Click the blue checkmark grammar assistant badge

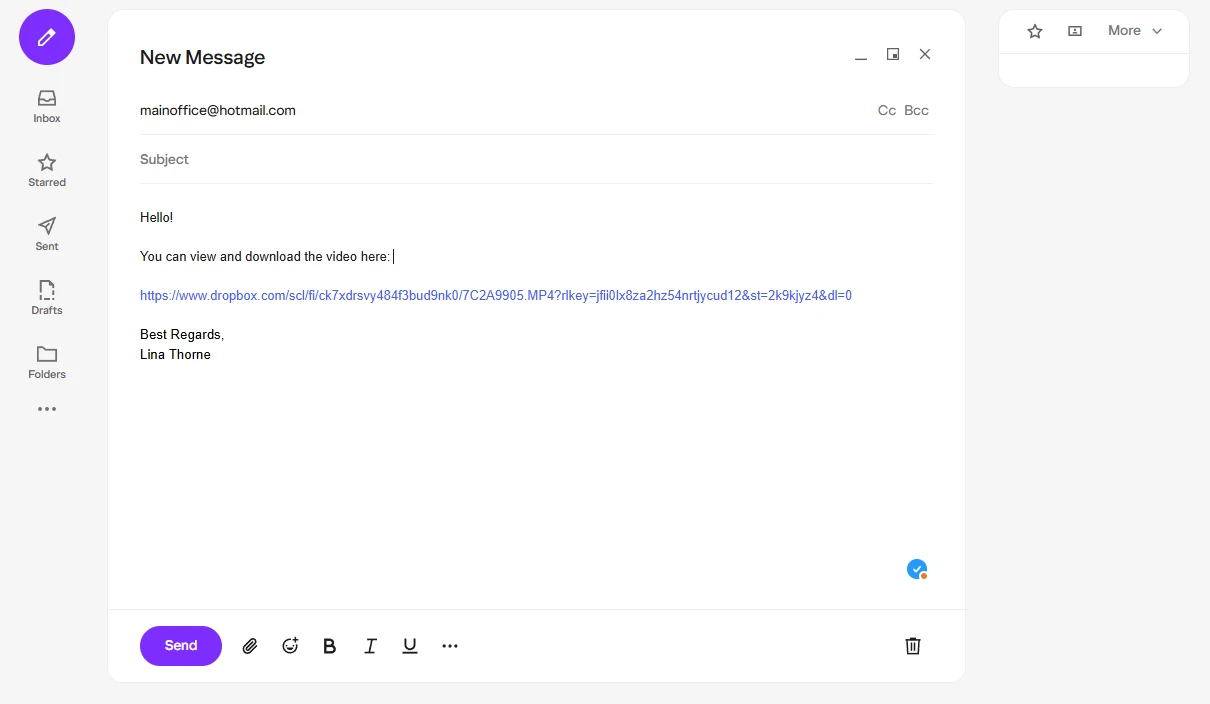pos(917,569)
